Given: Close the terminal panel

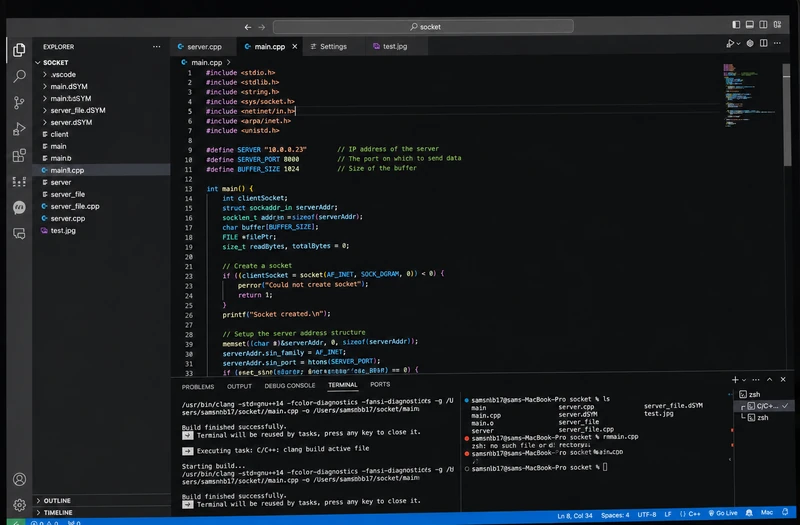Looking at the screenshot, I should pyautogui.click(x=783, y=380).
